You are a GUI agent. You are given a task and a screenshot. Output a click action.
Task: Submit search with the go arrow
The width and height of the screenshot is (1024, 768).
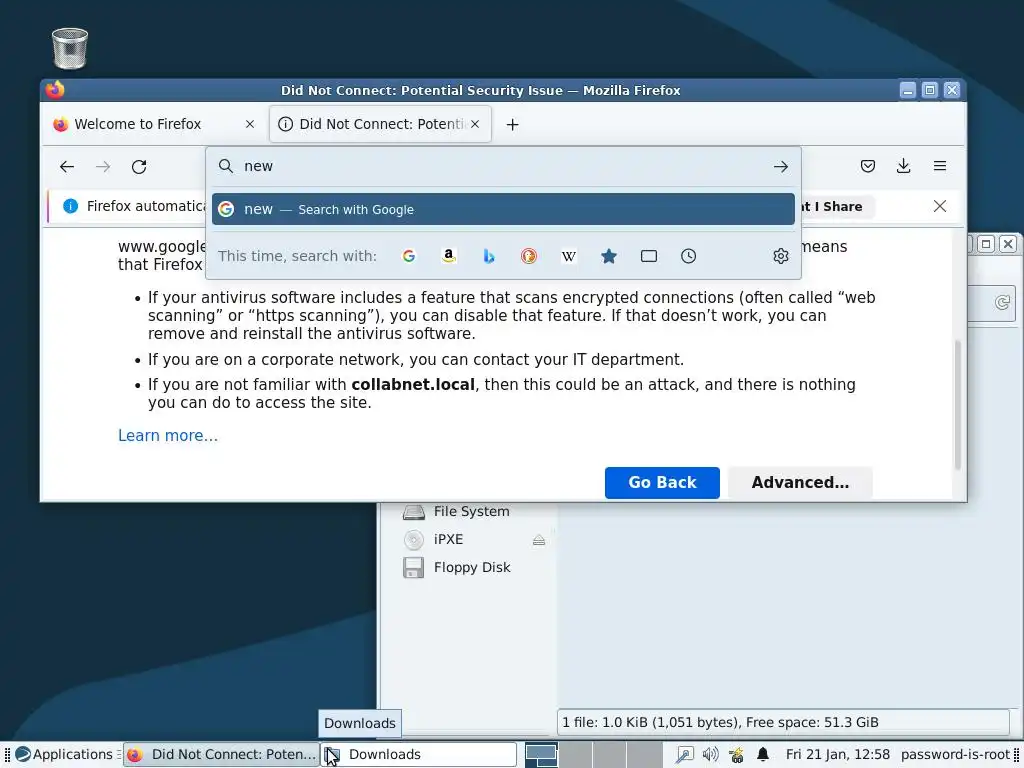780,167
